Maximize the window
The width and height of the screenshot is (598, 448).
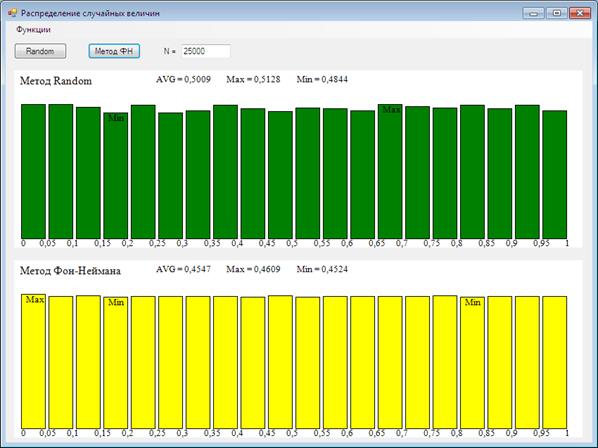click(556, 13)
